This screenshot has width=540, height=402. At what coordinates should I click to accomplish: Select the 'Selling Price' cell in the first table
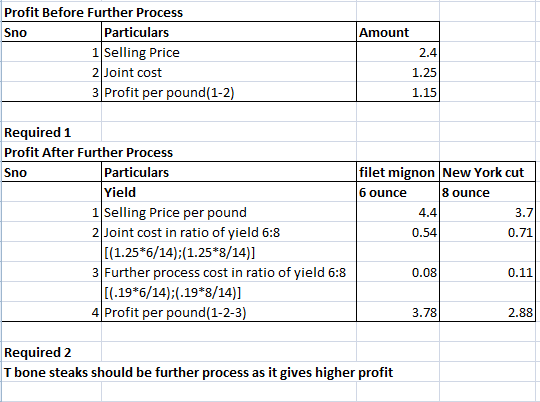tap(229, 52)
